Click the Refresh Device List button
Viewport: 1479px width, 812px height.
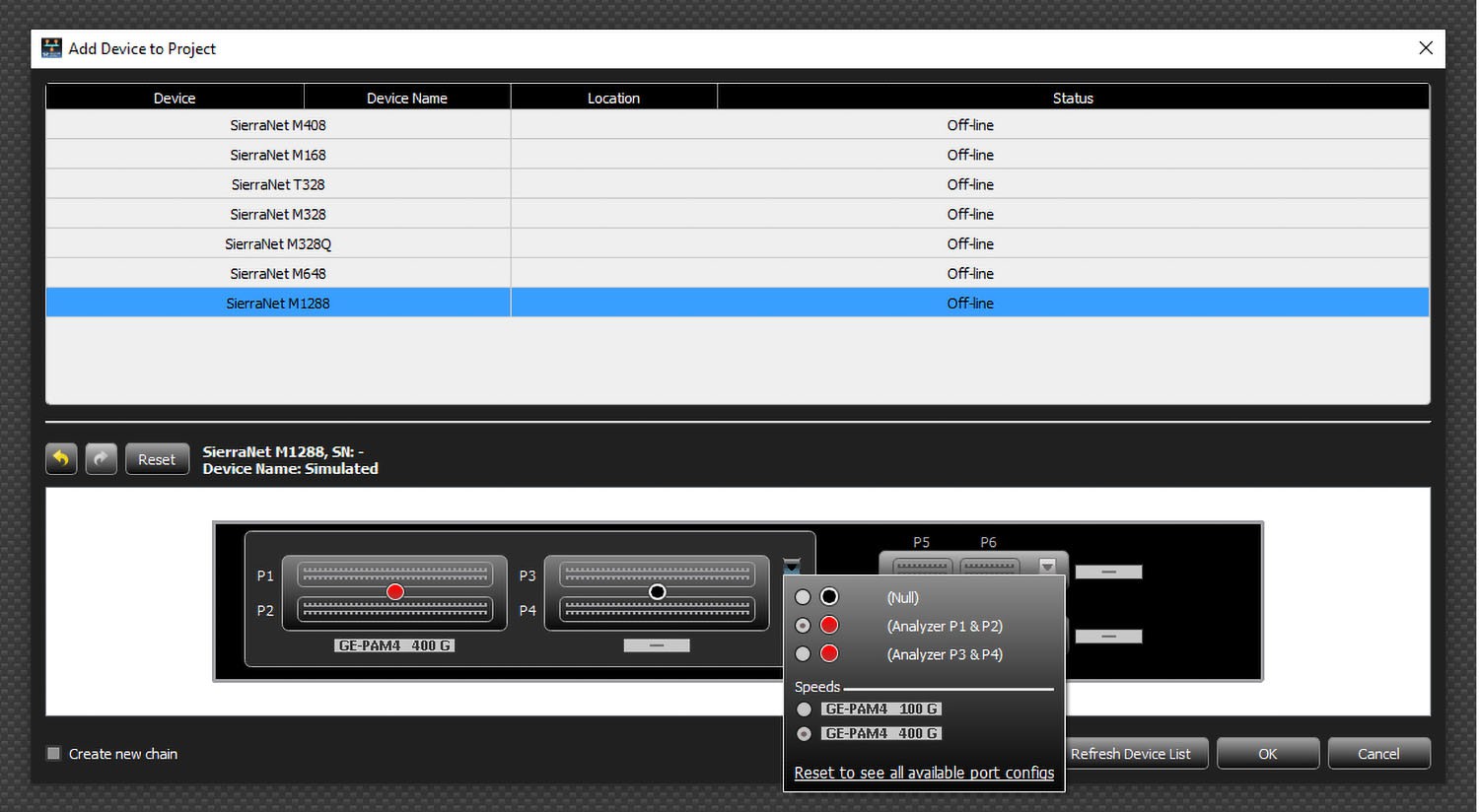tap(1130, 754)
